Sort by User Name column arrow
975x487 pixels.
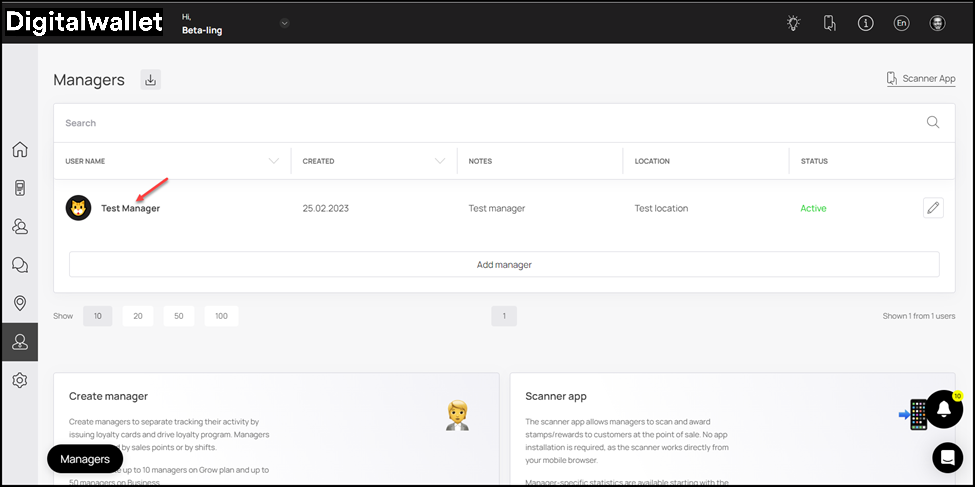point(274,161)
